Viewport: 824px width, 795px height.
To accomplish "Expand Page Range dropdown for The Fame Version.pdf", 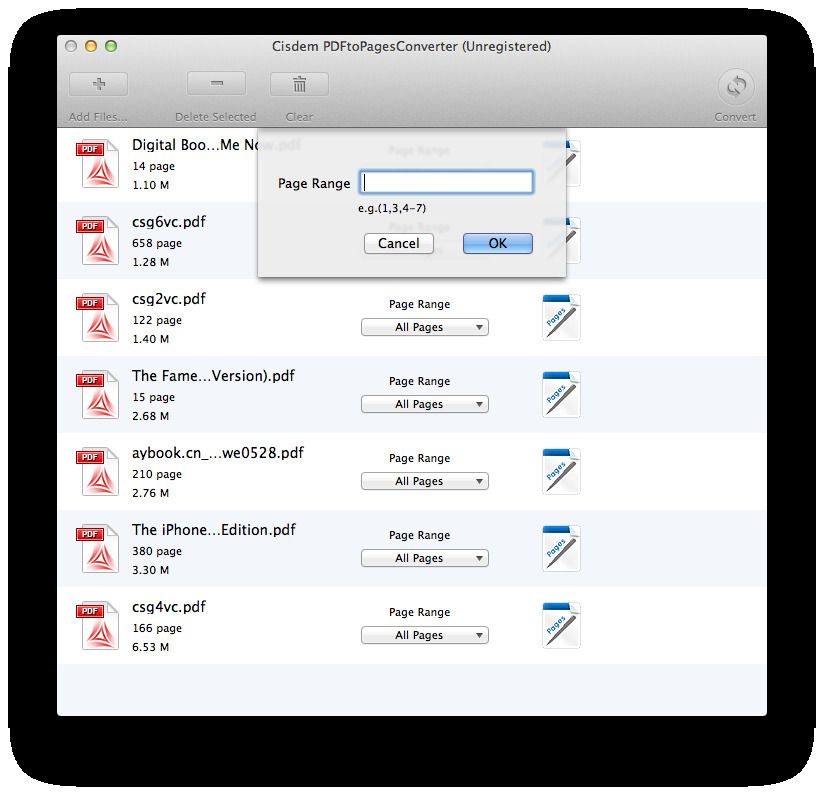I will 424,404.
